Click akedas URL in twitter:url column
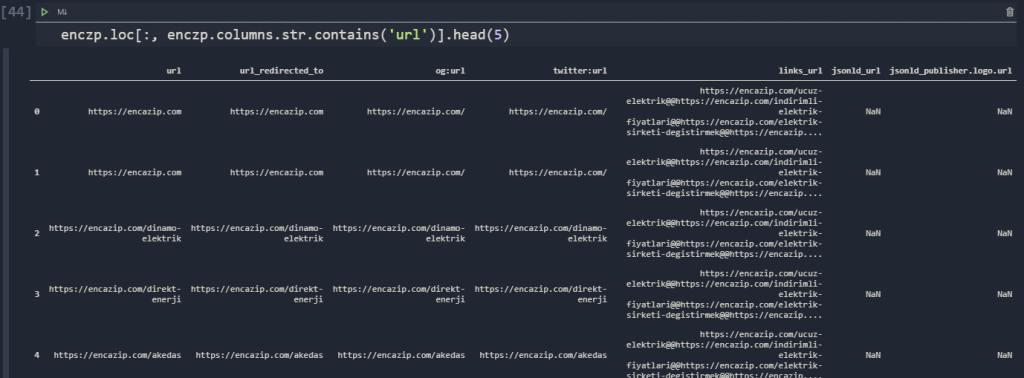The width and height of the screenshot is (1024, 378). (x=543, y=355)
